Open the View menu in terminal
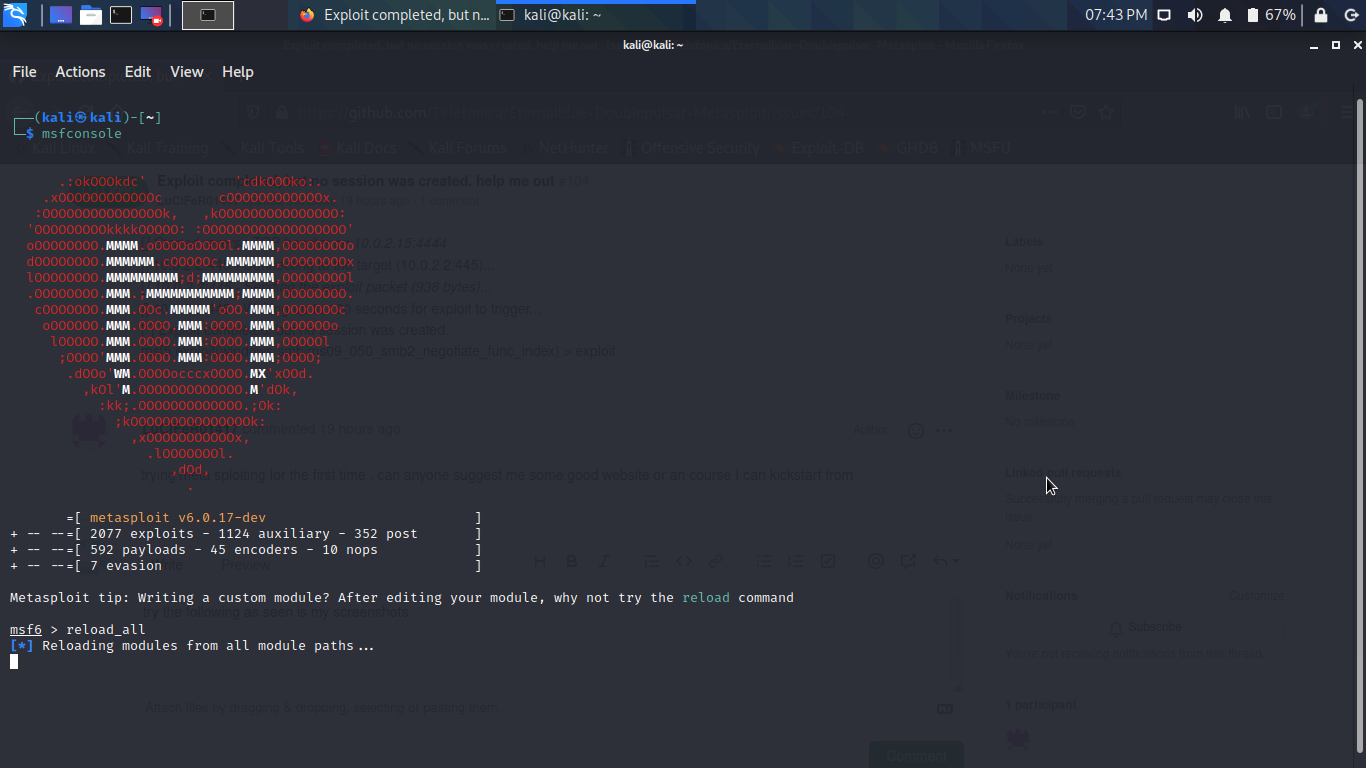The width and height of the screenshot is (1366, 768). tap(187, 72)
